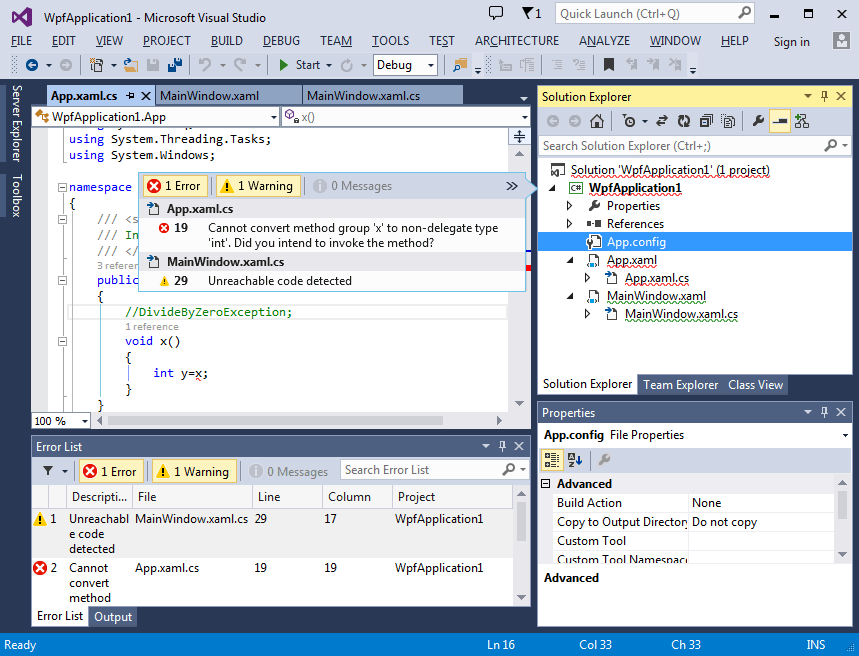Viewport: 859px width, 656px height.
Task: Collapse All items in Solution Explorer
Action: coord(707,120)
